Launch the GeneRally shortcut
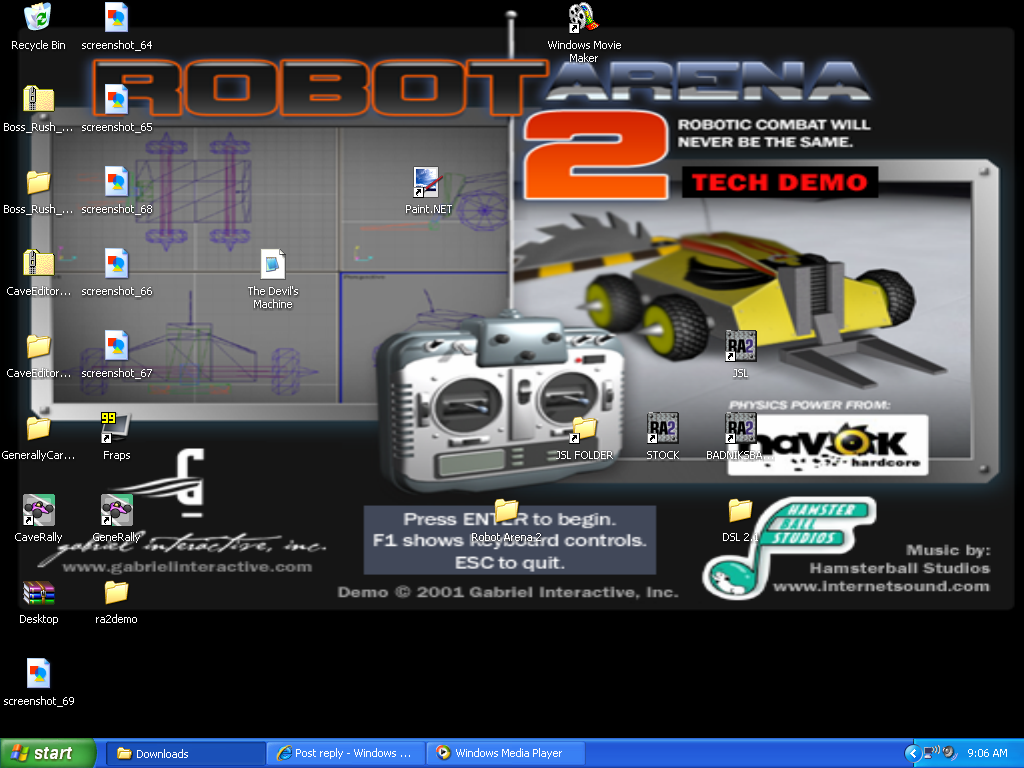Image resolution: width=1024 pixels, height=768 pixels. click(116, 509)
